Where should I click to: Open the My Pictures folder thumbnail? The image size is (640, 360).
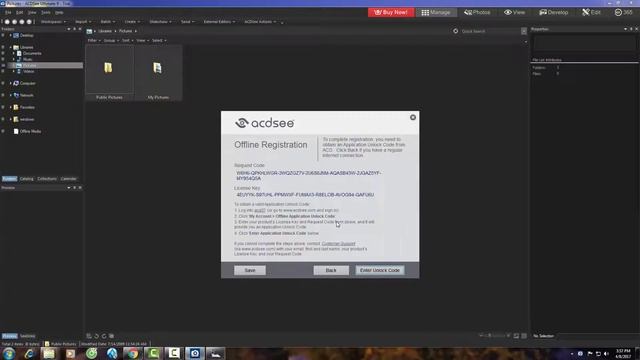pyautogui.click(x=158, y=72)
